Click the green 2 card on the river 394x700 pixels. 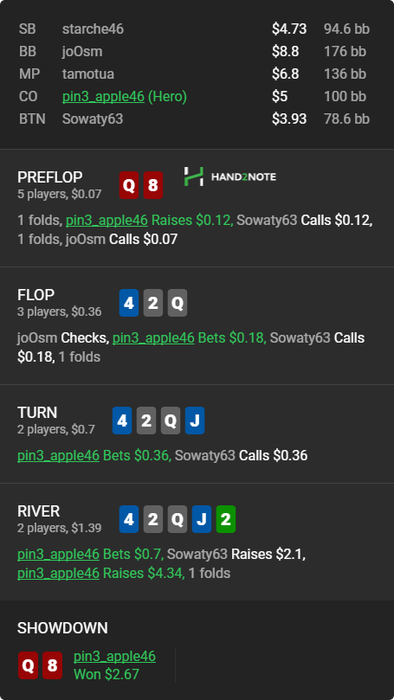click(226, 519)
